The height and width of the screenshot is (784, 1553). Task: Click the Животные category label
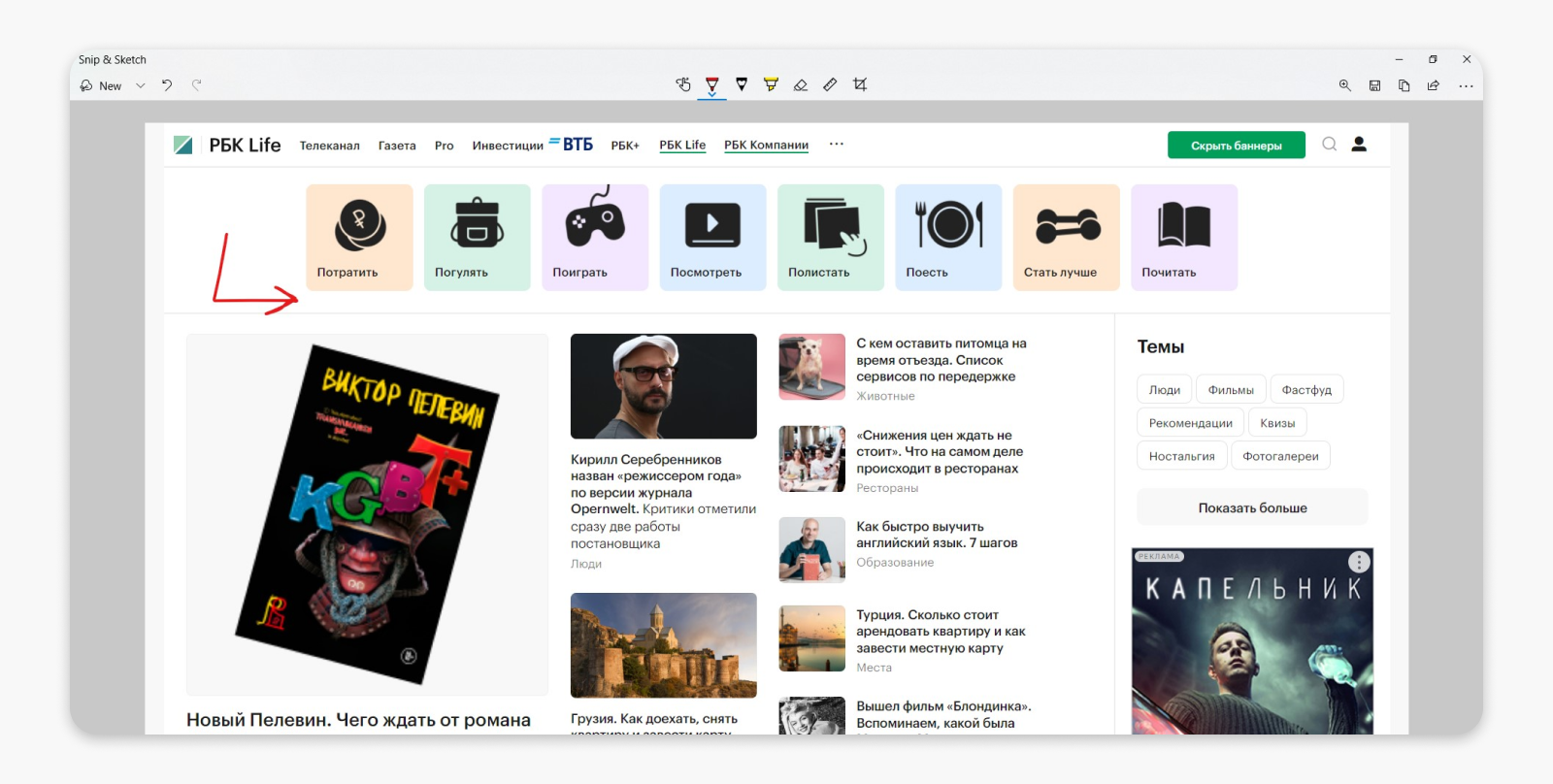(x=885, y=396)
